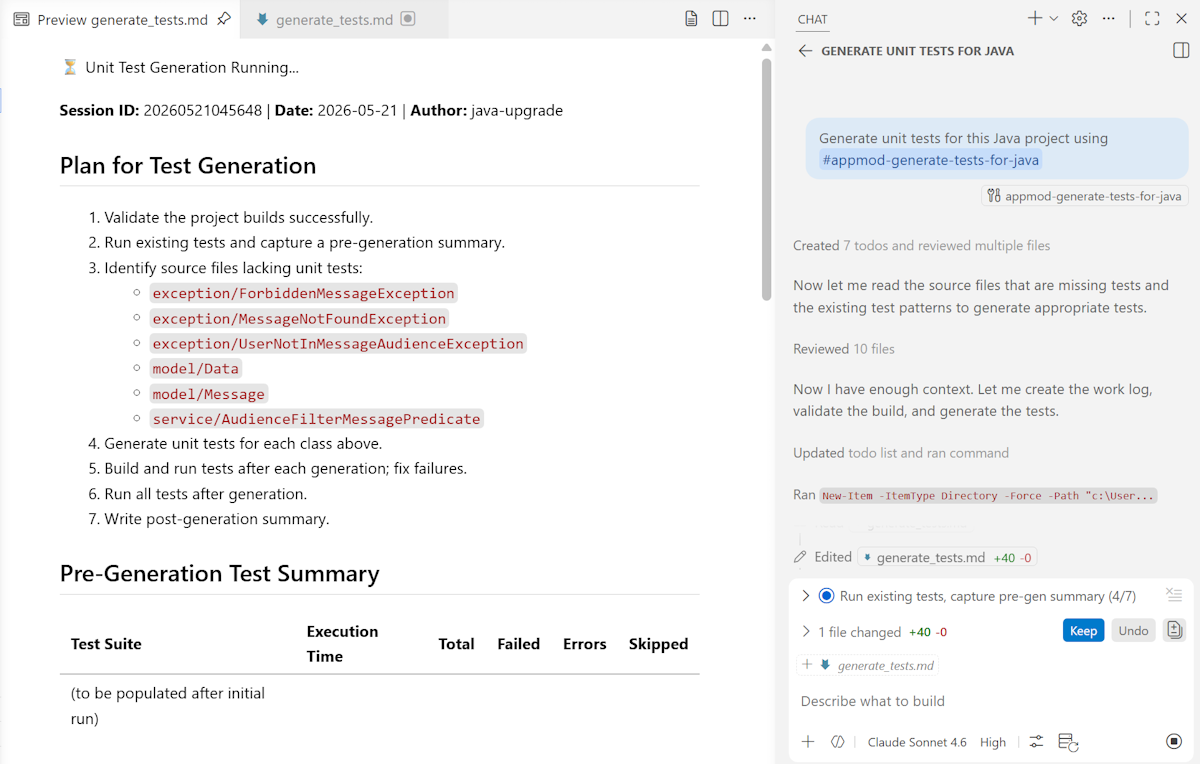Click the Session ID line
1200x764 pixels.
click(311, 110)
